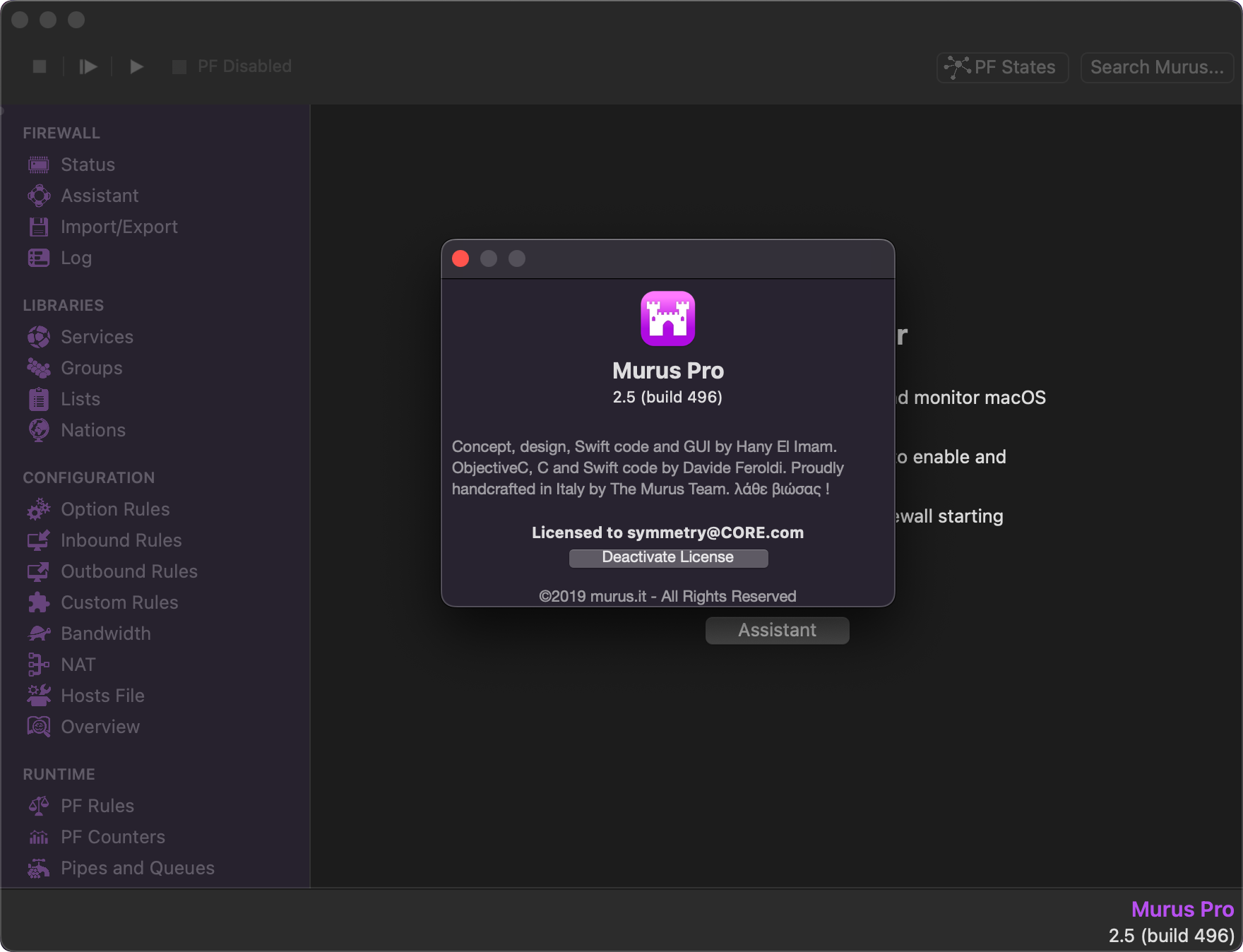Open Inbound Rules in the sidebar

click(x=121, y=540)
